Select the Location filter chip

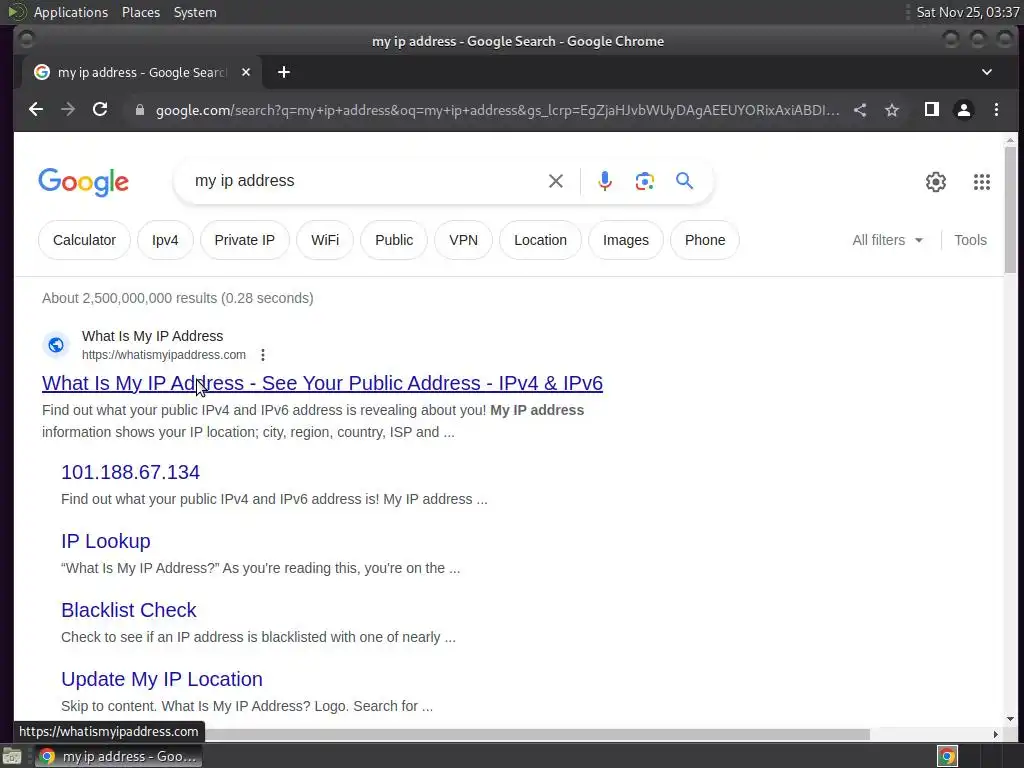pyautogui.click(x=541, y=240)
